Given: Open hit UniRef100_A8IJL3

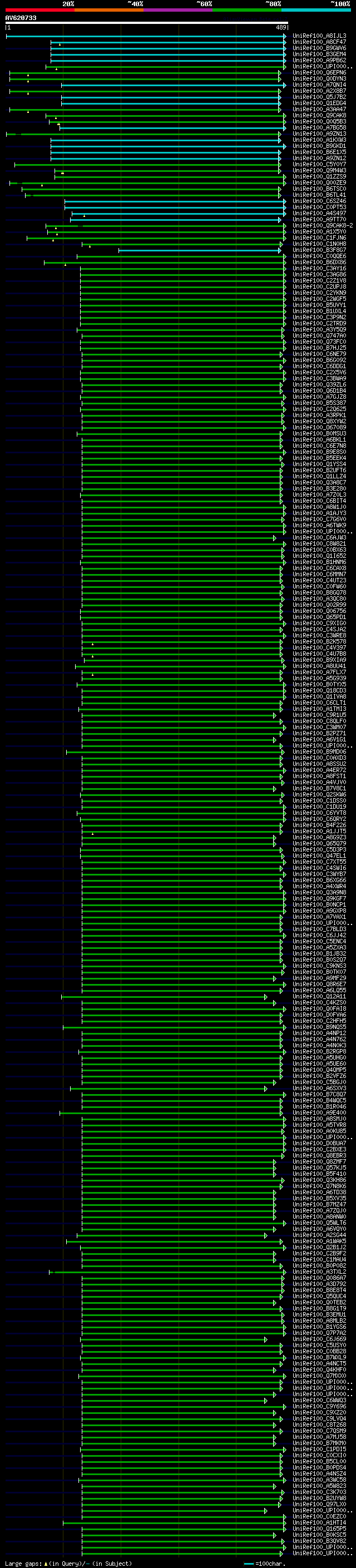Looking at the screenshot, I should (x=319, y=36).
